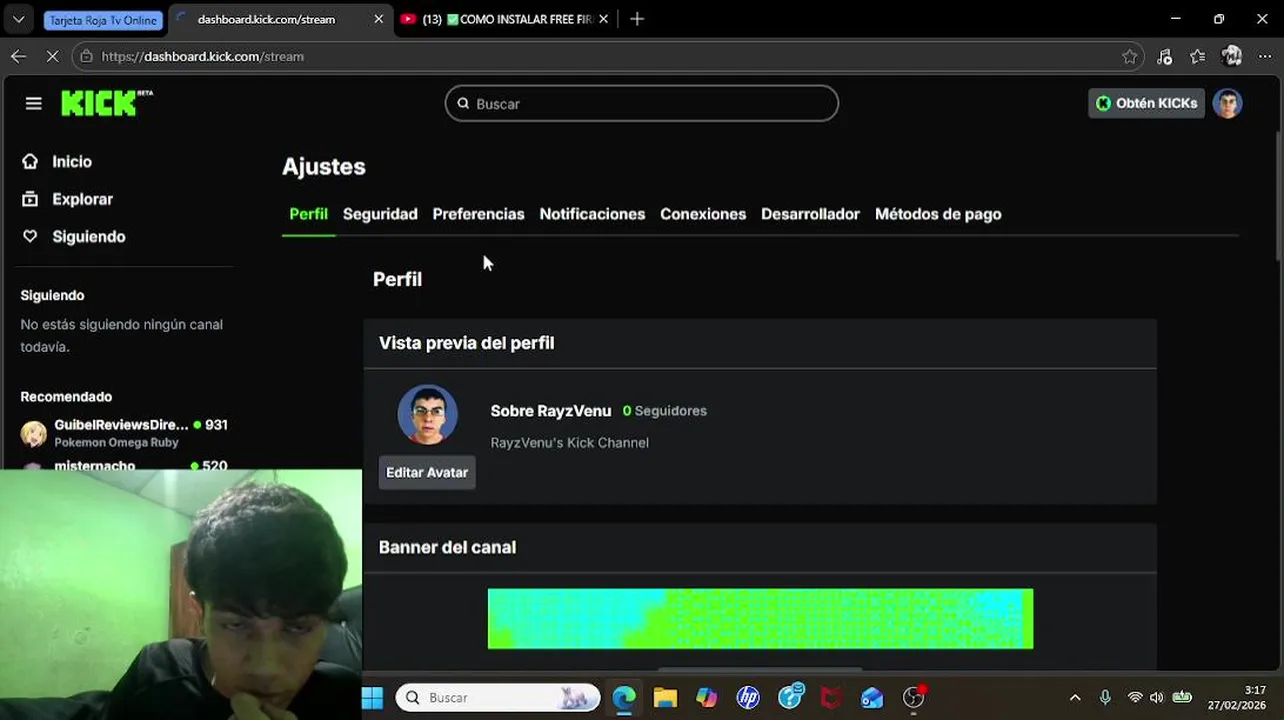
Task: Switch to the Seguridad tab
Action: point(380,214)
